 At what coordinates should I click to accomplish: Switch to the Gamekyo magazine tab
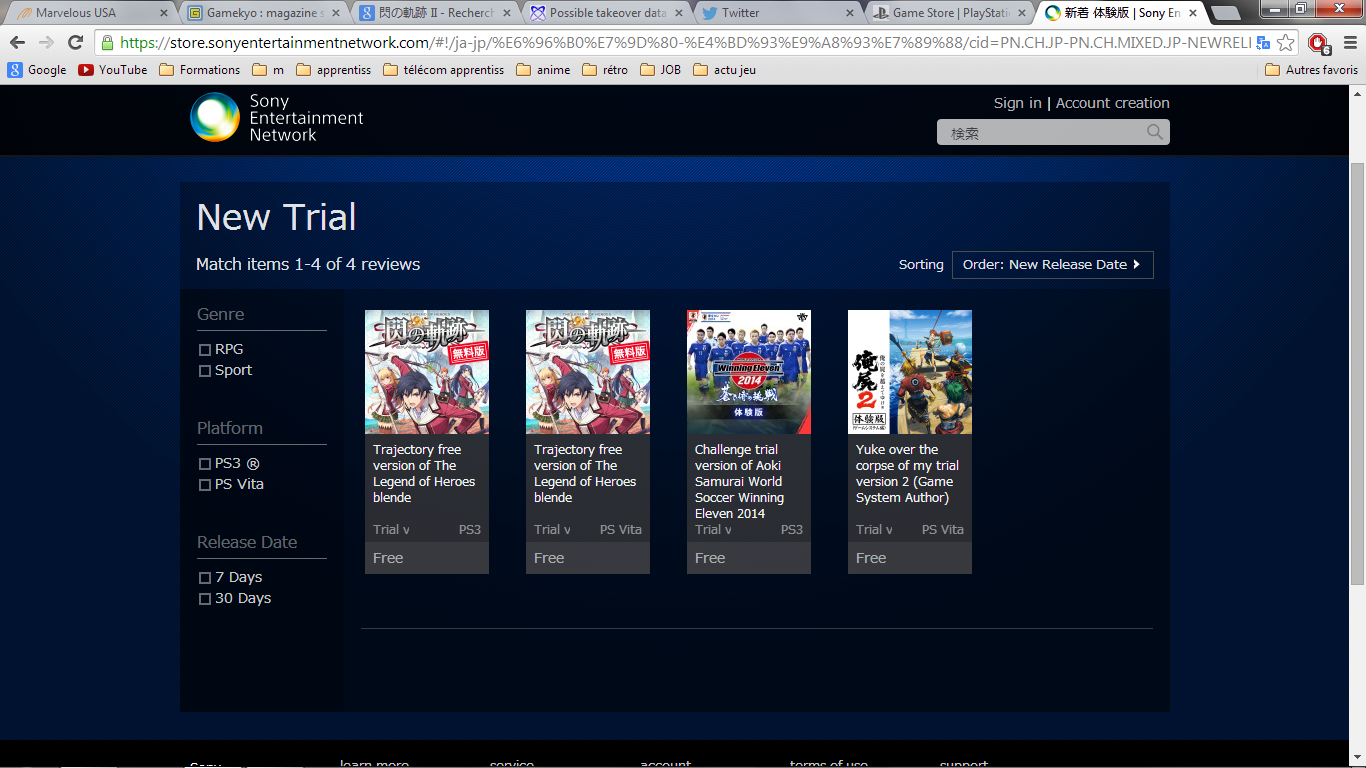point(265,13)
